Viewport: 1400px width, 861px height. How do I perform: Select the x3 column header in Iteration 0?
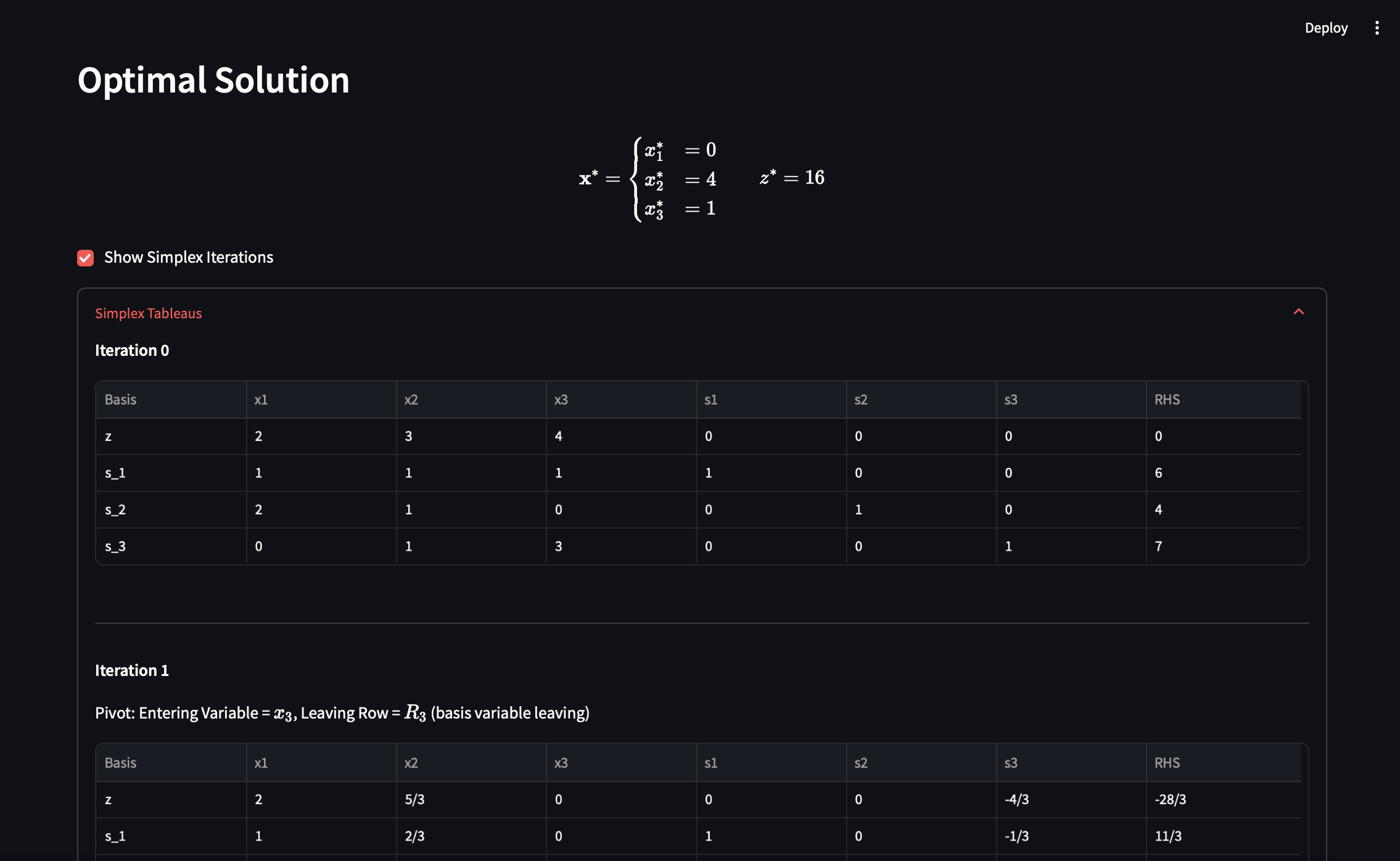point(561,399)
